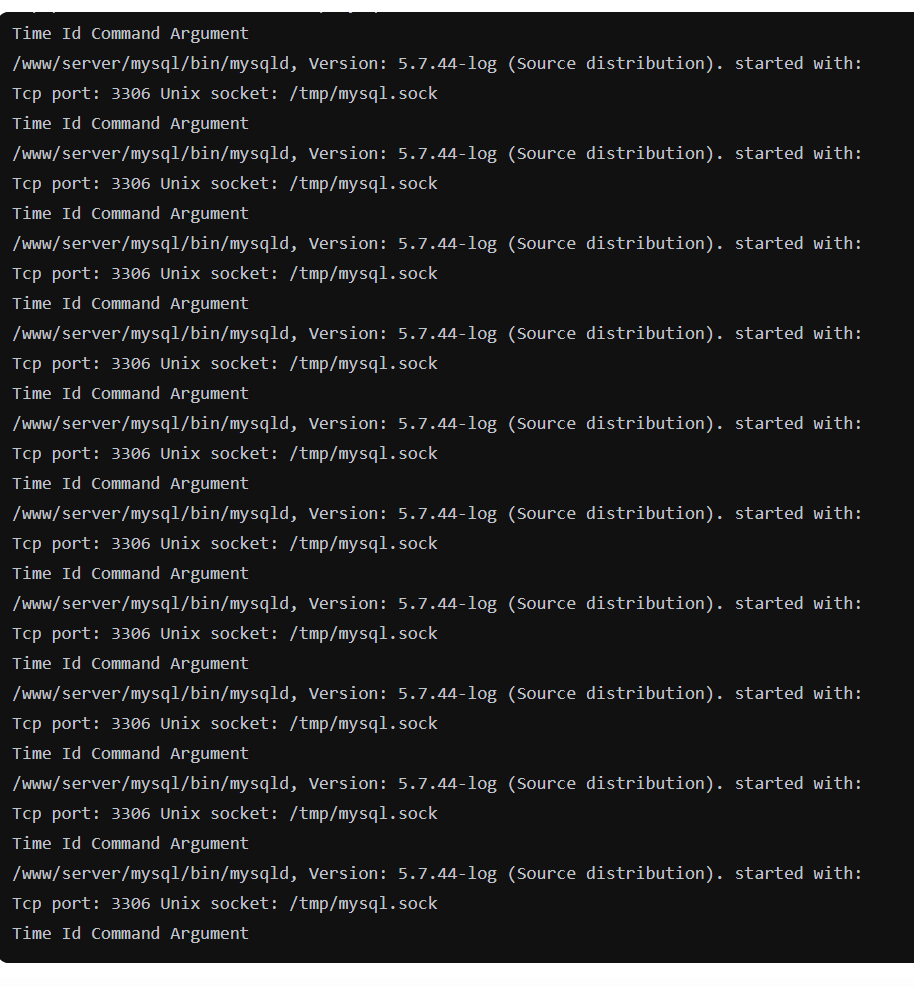Click version 5.7.44-log in the first log entry
This screenshot has width=914, height=987.
tap(446, 64)
